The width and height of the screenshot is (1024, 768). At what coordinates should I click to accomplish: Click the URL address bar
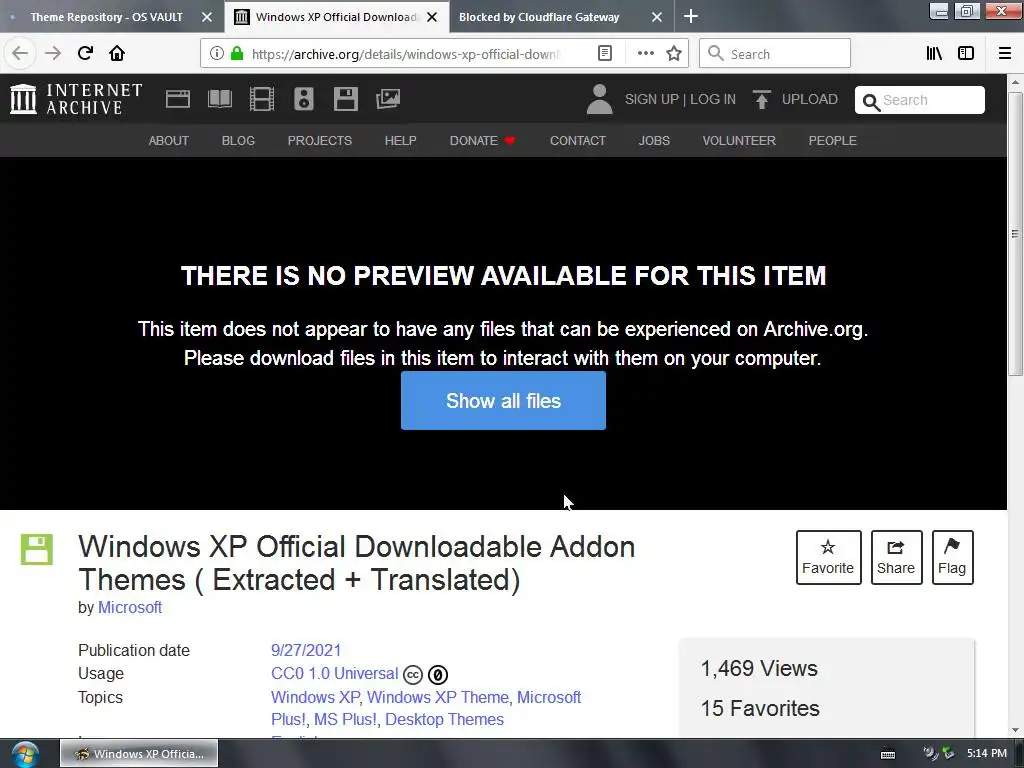(x=405, y=54)
